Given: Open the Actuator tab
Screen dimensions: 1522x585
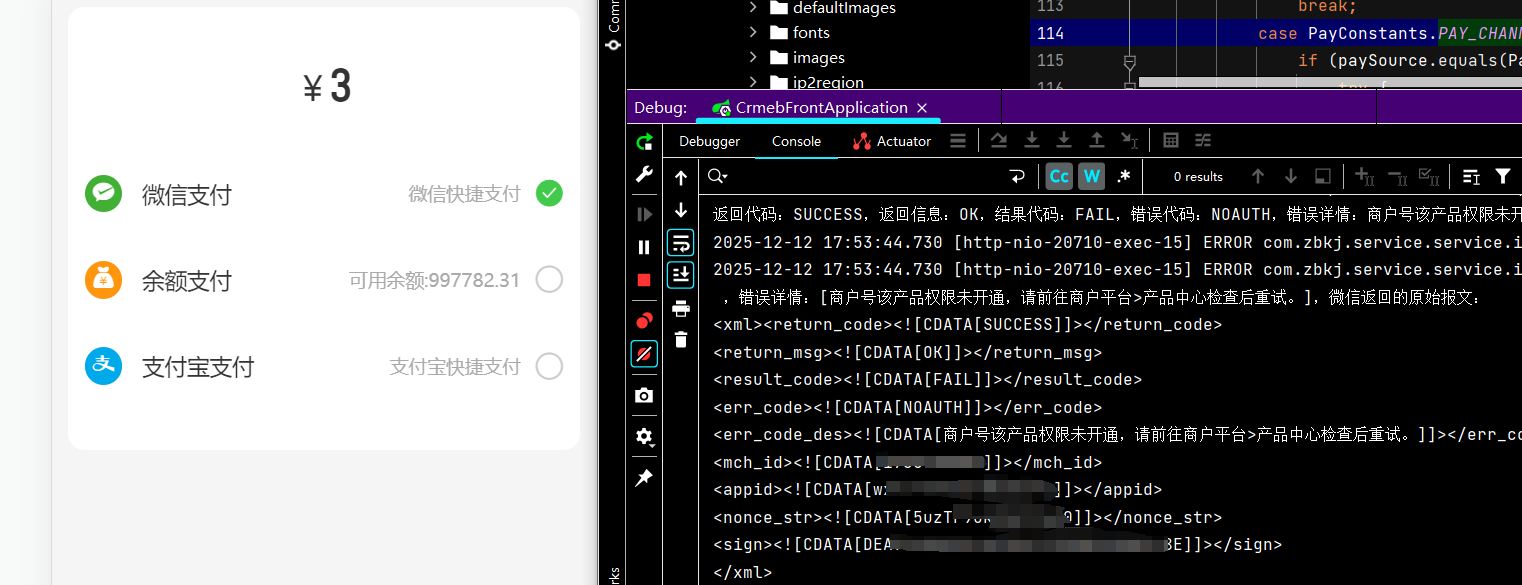Looking at the screenshot, I should pos(891,141).
